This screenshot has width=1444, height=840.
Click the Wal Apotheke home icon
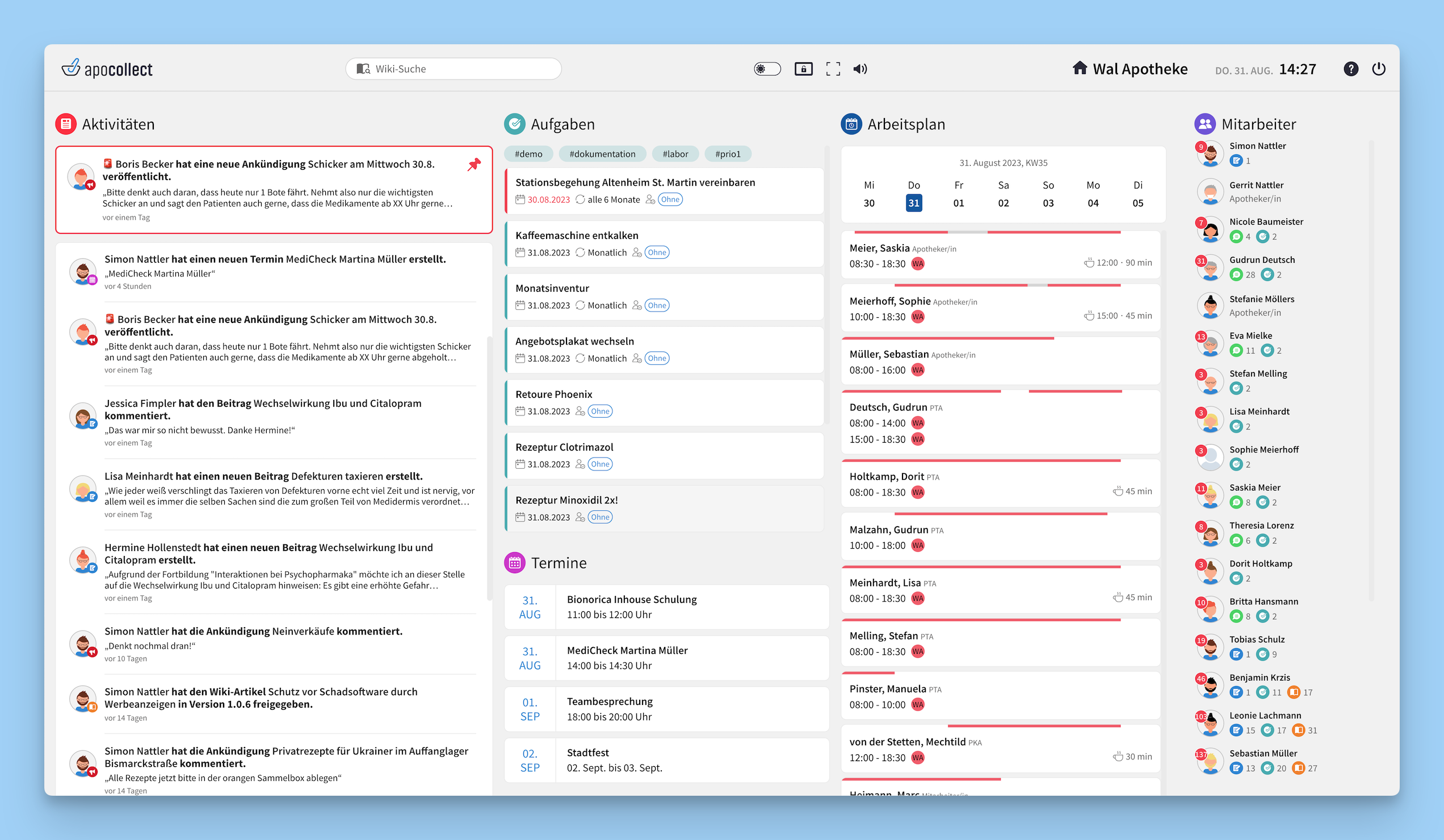pos(1080,68)
